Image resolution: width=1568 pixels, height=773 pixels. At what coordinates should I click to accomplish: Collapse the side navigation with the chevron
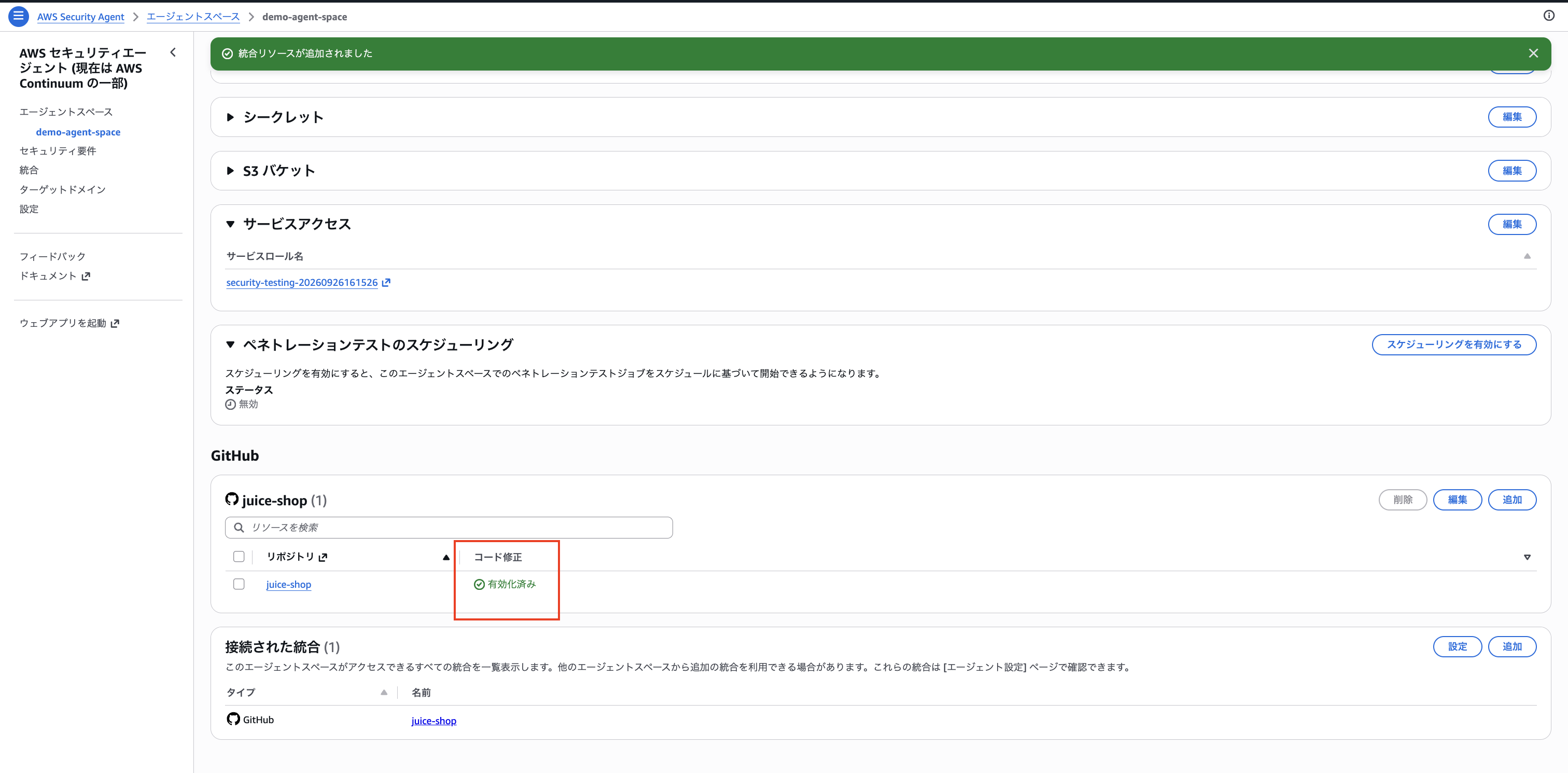[x=173, y=52]
